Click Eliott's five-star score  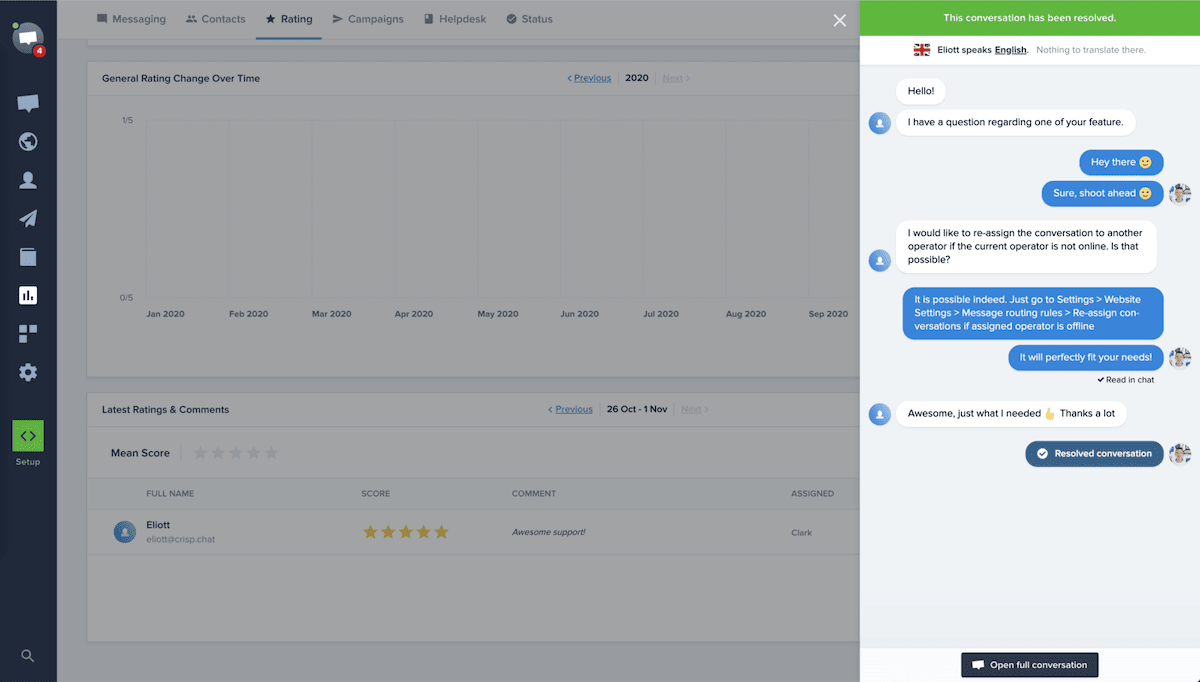coord(406,532)
